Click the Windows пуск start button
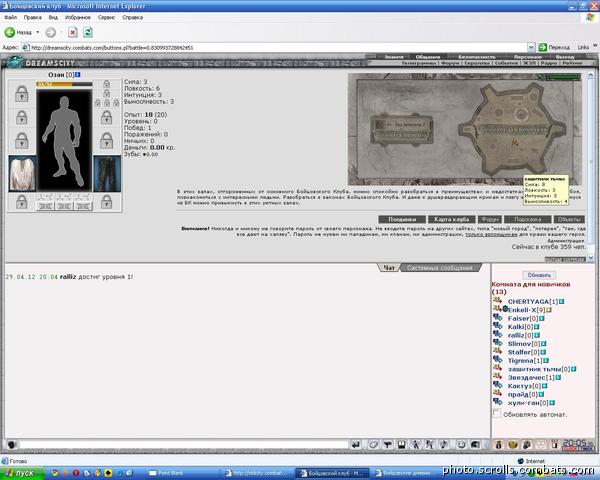Viewport: 600px width, 480px height. coord(22,473)
